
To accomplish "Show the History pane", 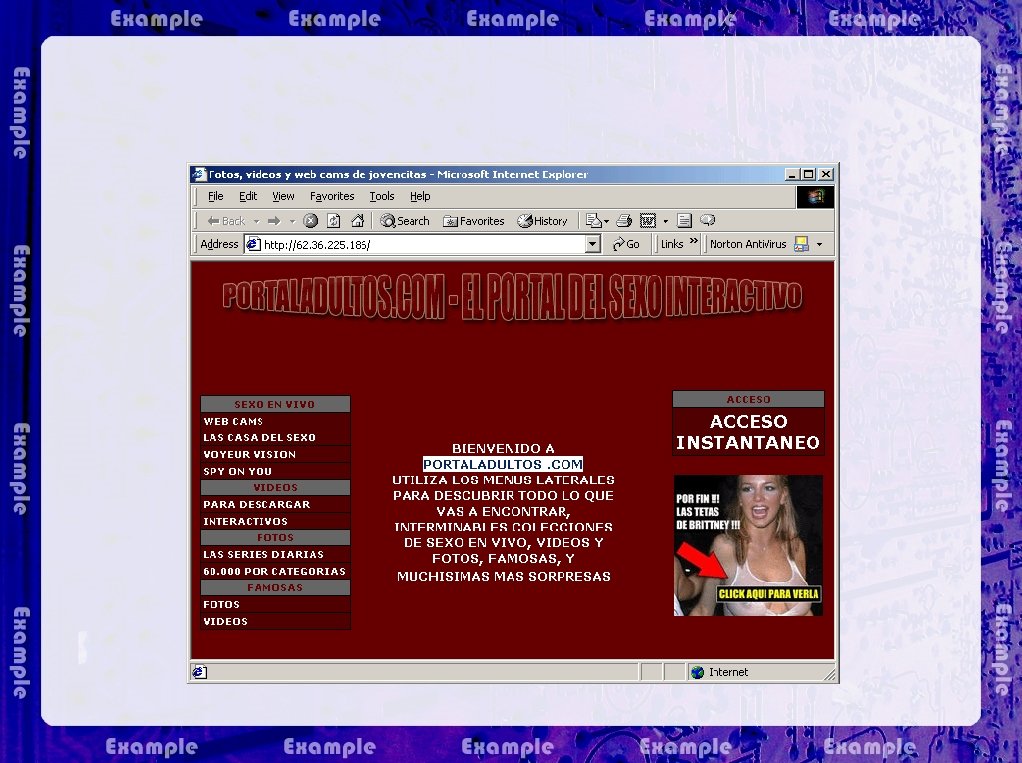I will pyautogui.click(x=542, y=221).
